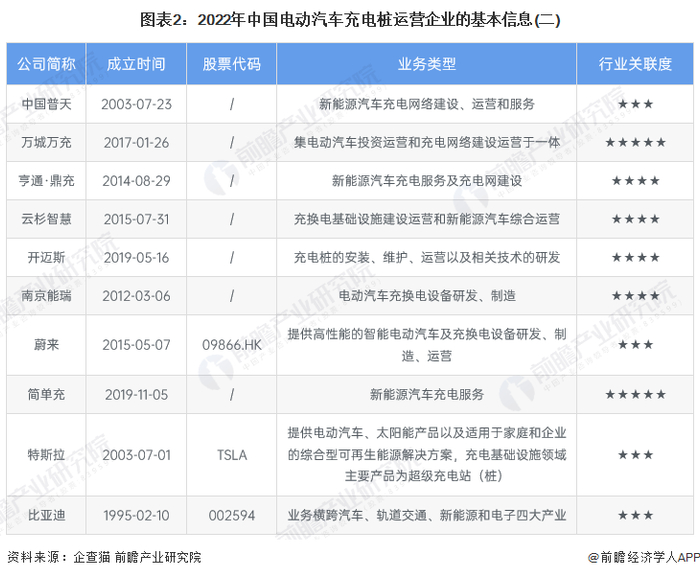Click the company name 万城万充
This screenshot has width=700, height=577.
tap(46, 142)
